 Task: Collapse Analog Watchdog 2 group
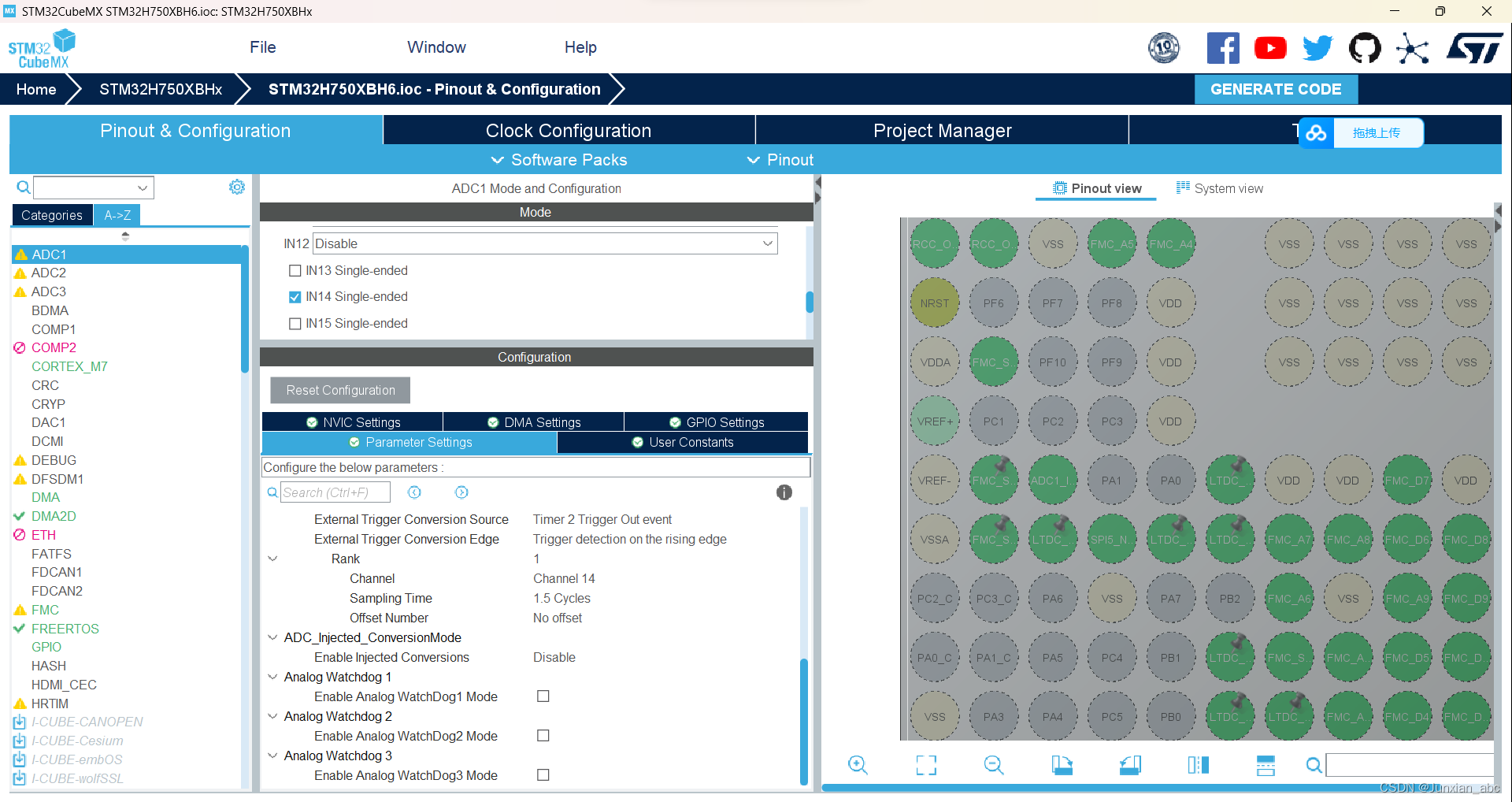pos(272,716)
